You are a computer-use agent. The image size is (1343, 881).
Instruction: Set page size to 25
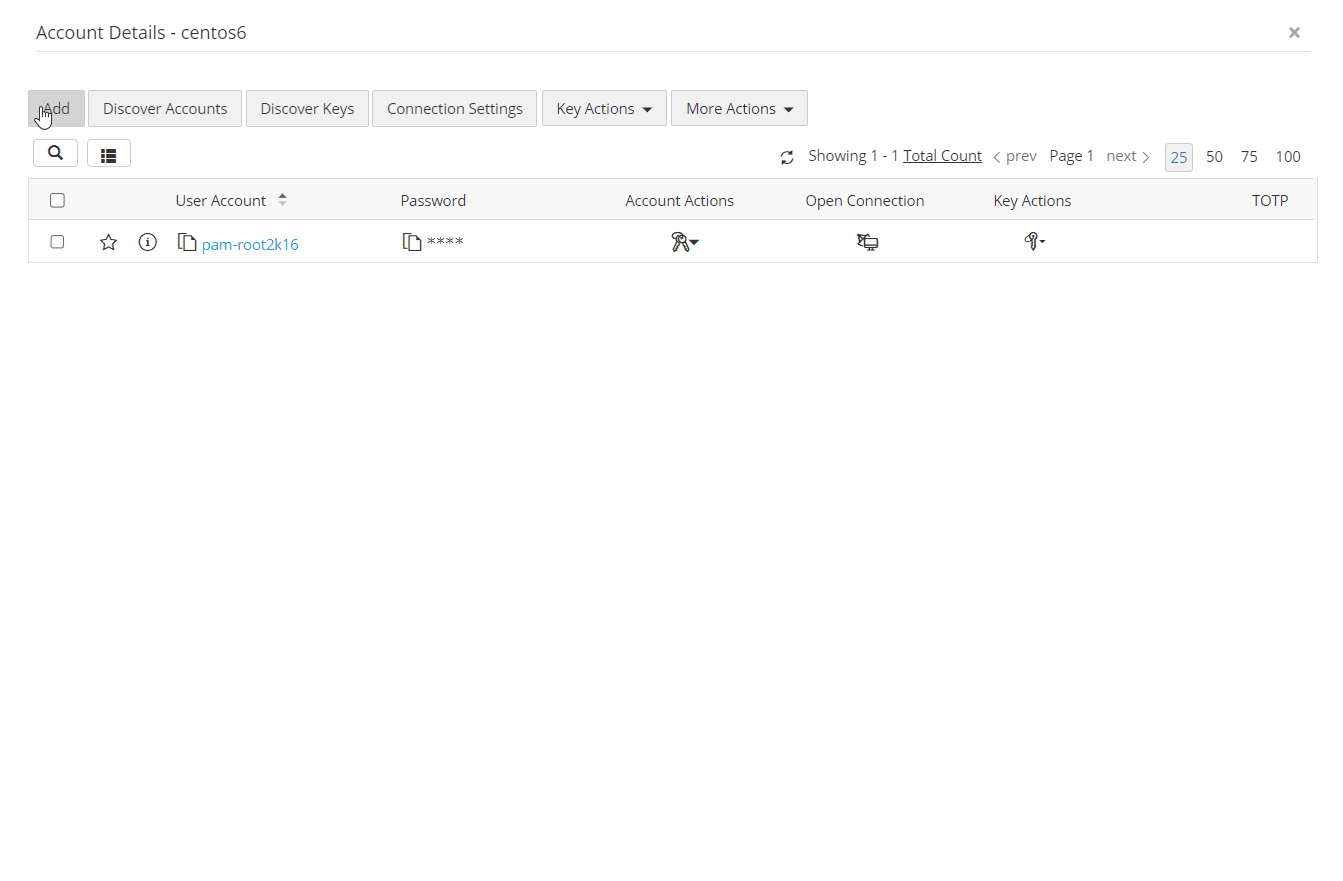coord(1179,157)
